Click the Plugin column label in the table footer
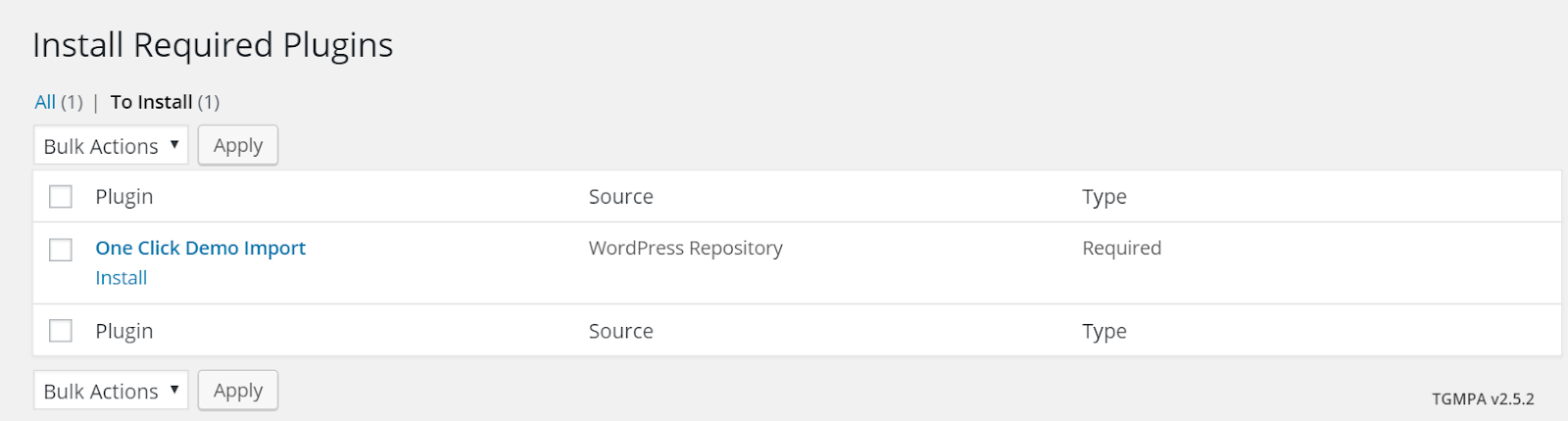 [124, 331]
